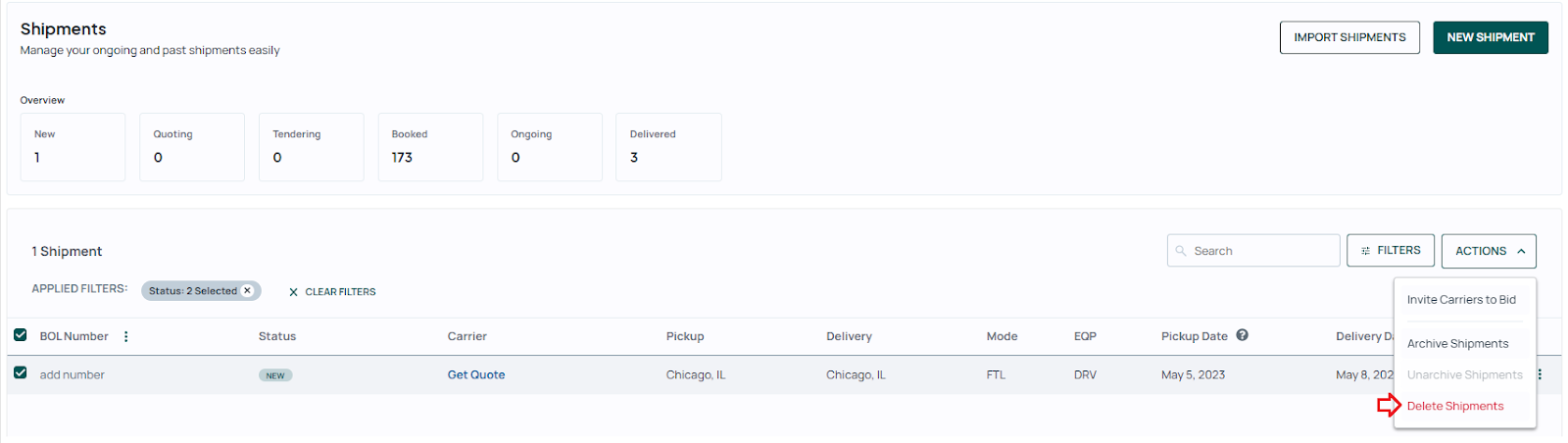Click into the Search input field

point(1253,251)
